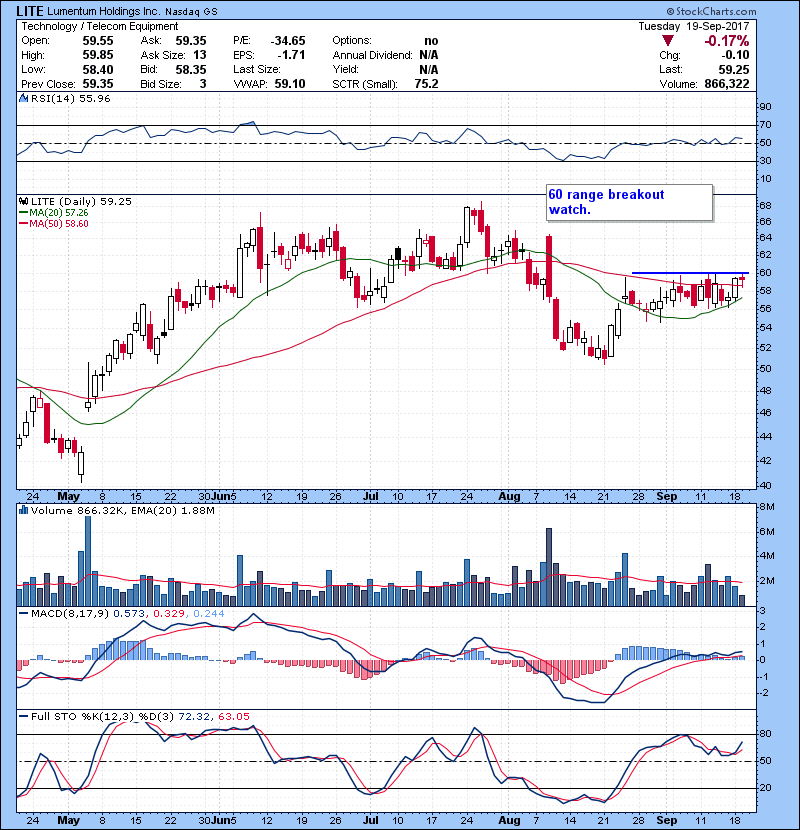
Task: Click the -0.17% percent change
Action: pos(726,41)
